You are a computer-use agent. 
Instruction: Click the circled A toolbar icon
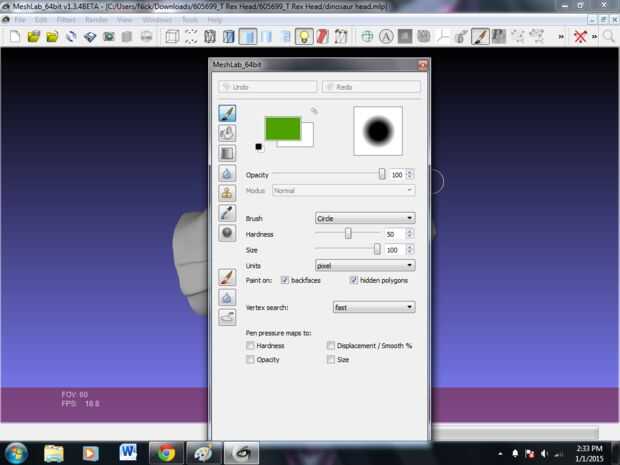386,37
